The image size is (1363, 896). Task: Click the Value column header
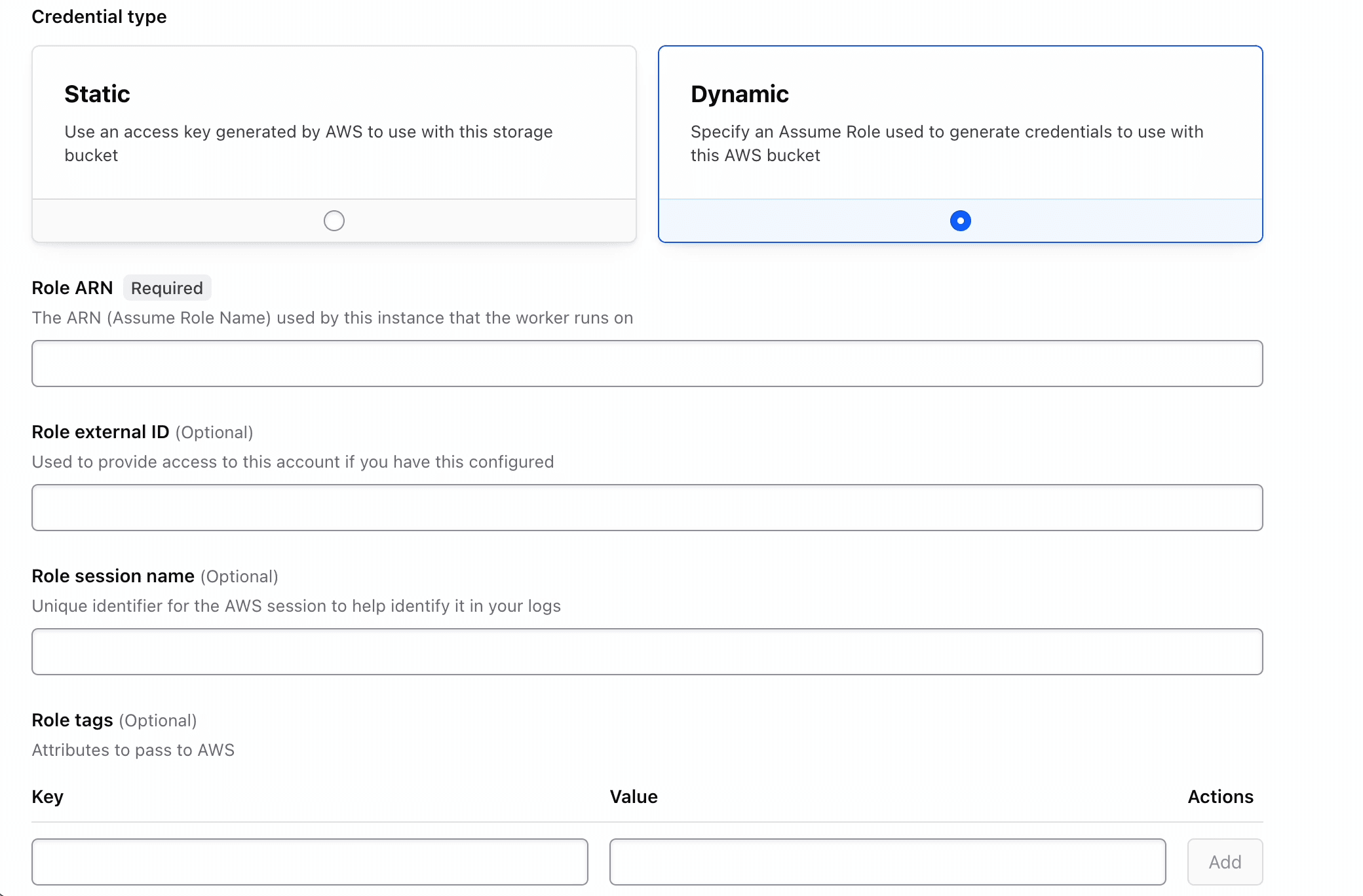coord(633,796)
